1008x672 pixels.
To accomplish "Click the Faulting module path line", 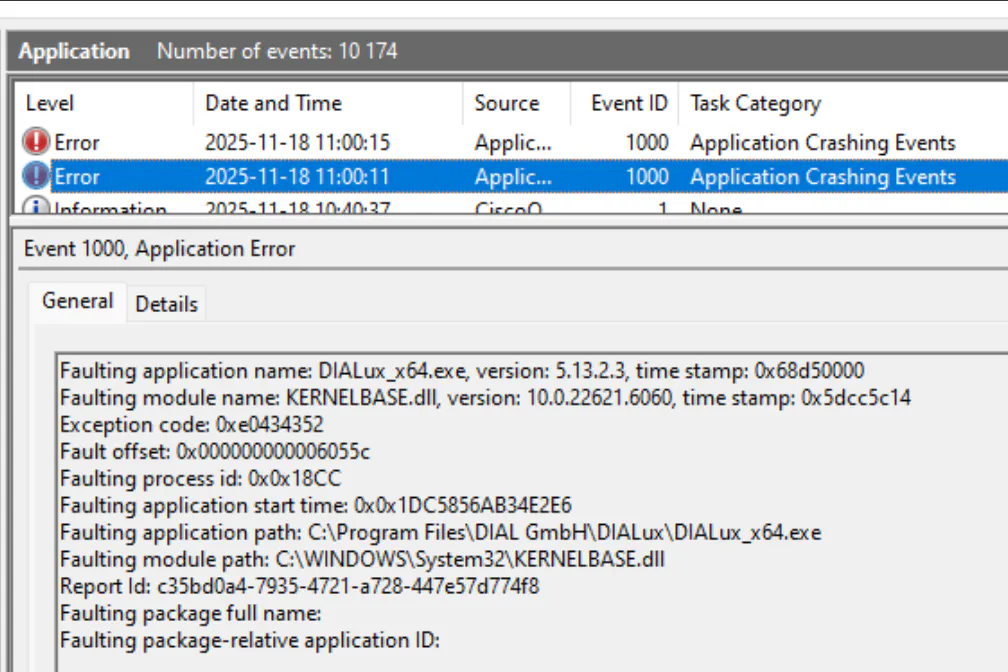I will tap(362, 560).
